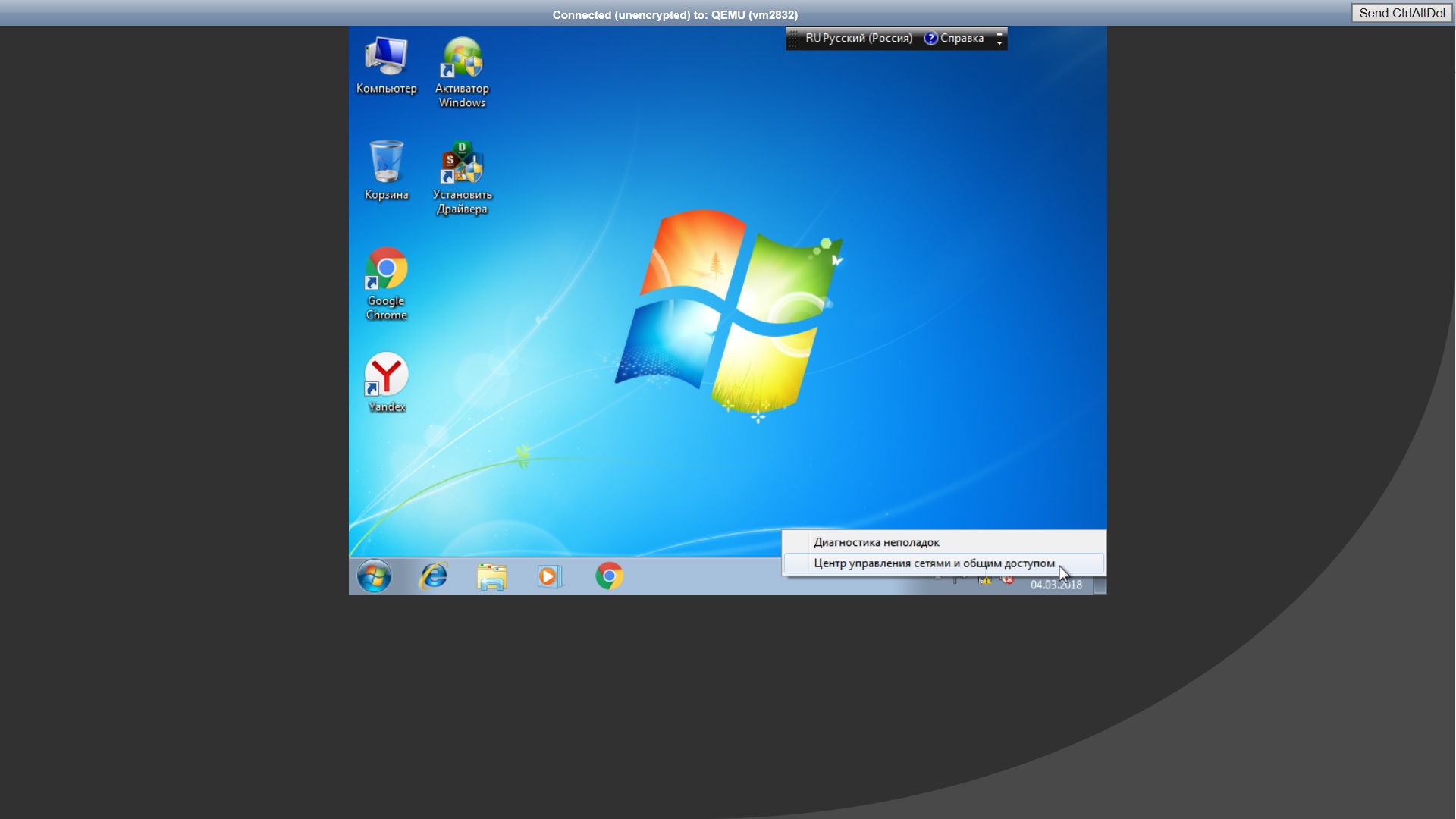Click the tray date 04.03.2018
The height and width of the screenshot is (819, 1456).
1056,585
